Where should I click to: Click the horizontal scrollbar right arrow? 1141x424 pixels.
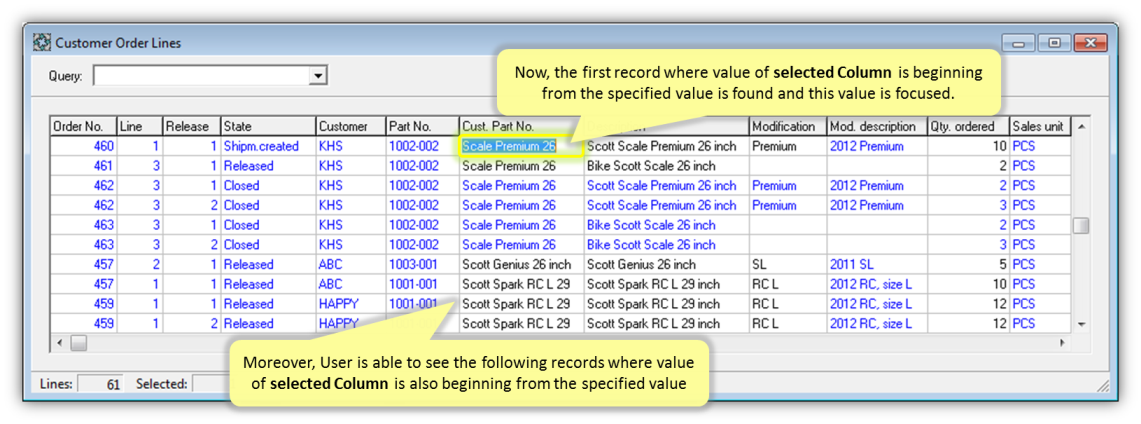point(1063,342)
